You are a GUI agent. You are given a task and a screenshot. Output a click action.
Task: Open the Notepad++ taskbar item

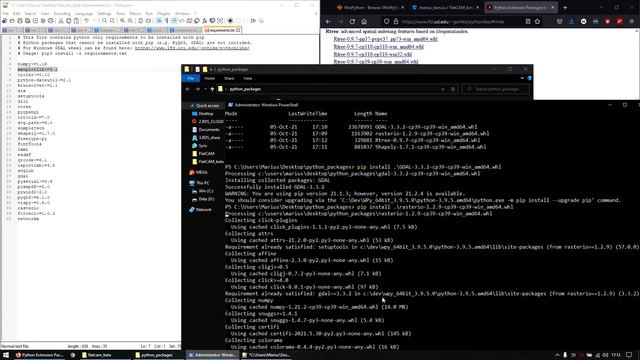(x=266, y=355)
